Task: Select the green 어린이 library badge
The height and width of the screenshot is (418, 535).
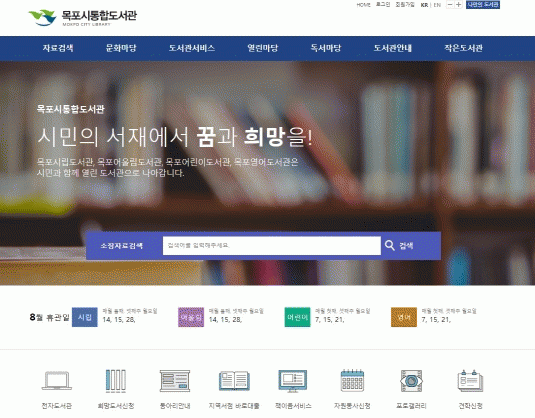Action: pos(298,317)
